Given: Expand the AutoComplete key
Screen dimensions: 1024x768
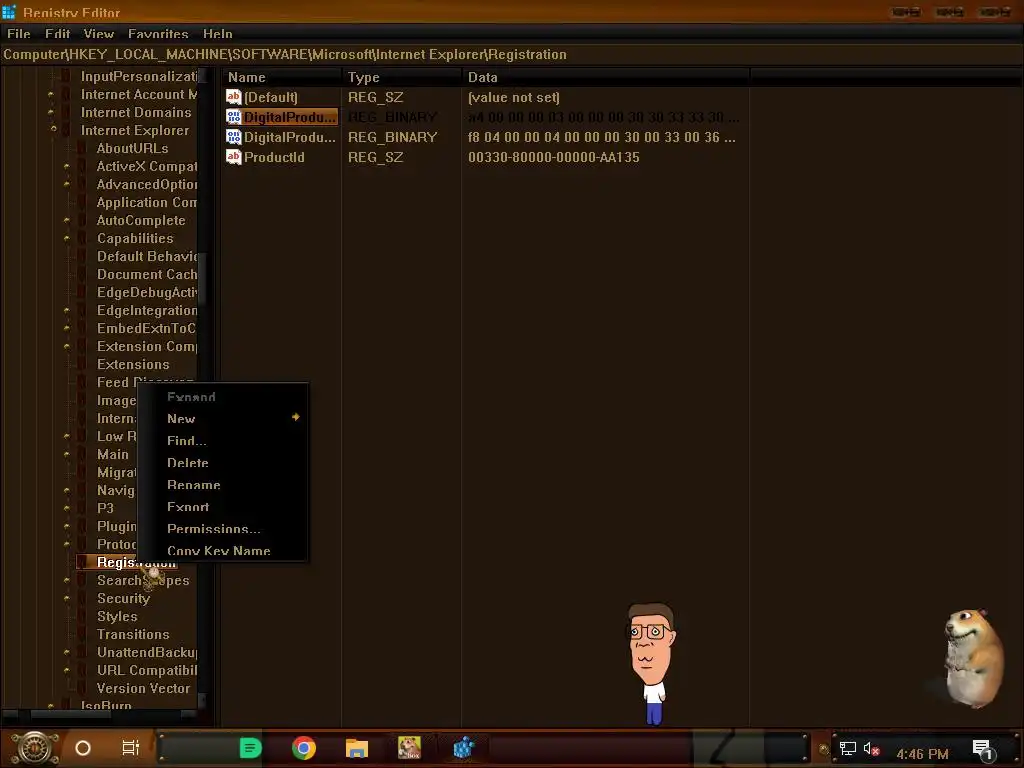Looking at the screenshot, I should point(67,221).
